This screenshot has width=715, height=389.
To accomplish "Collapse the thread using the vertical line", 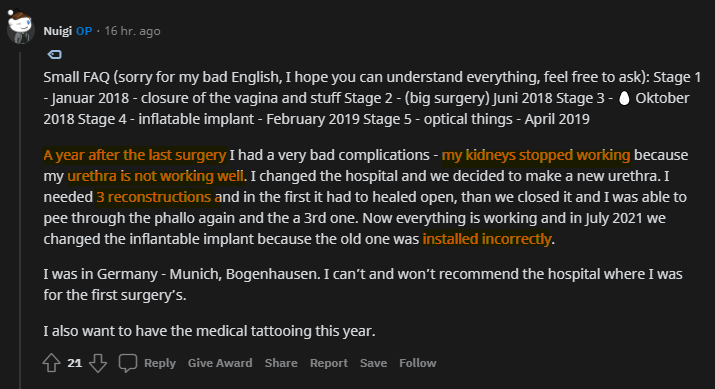I will [20, 219].
